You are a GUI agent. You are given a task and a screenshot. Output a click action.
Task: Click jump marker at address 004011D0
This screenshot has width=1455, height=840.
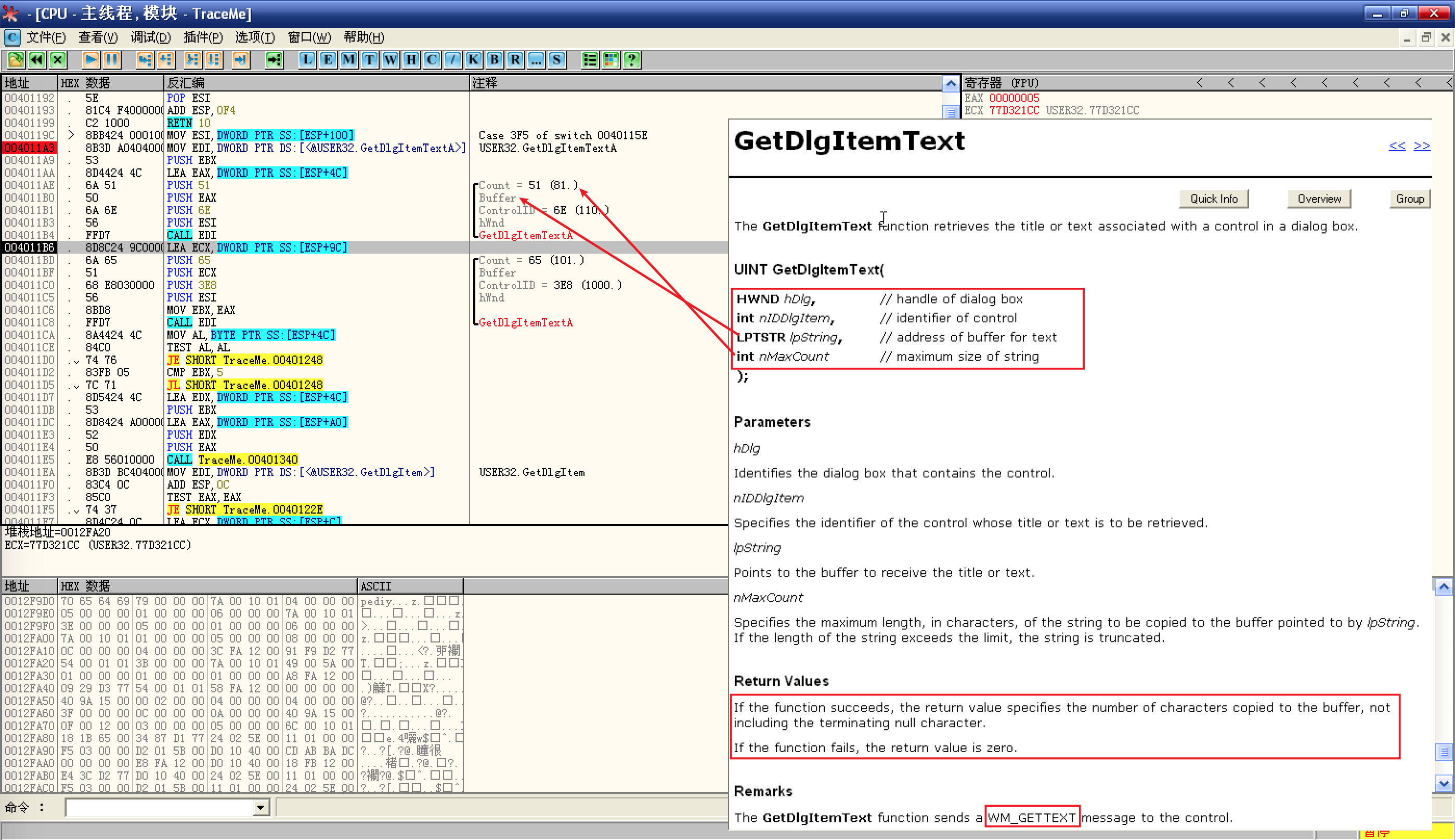76,361
